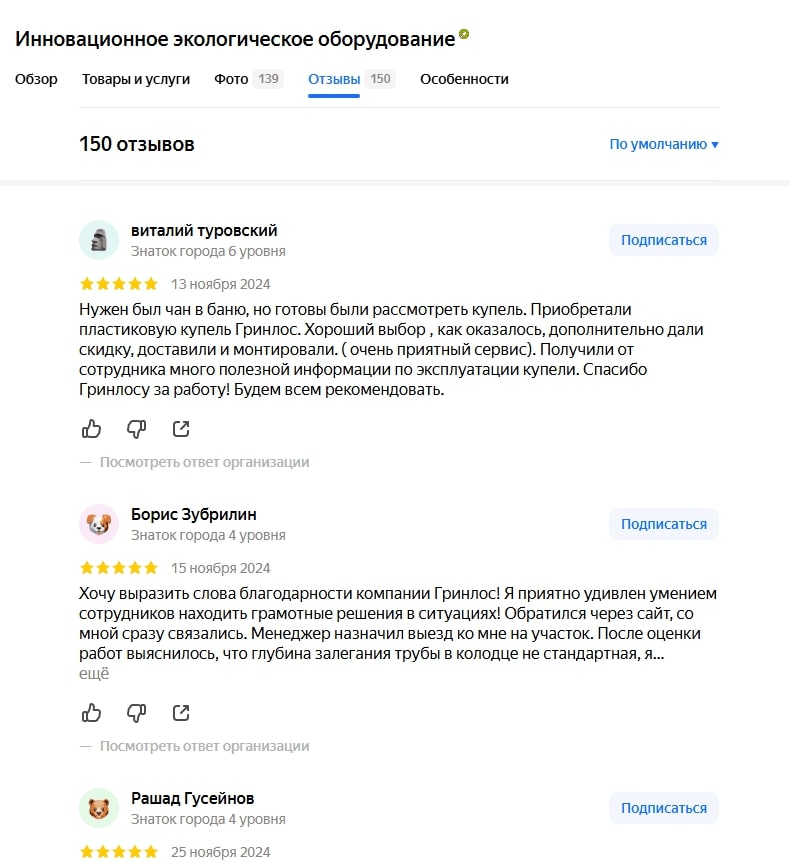Switch to the 'Обзор' tab

point(36,79)
